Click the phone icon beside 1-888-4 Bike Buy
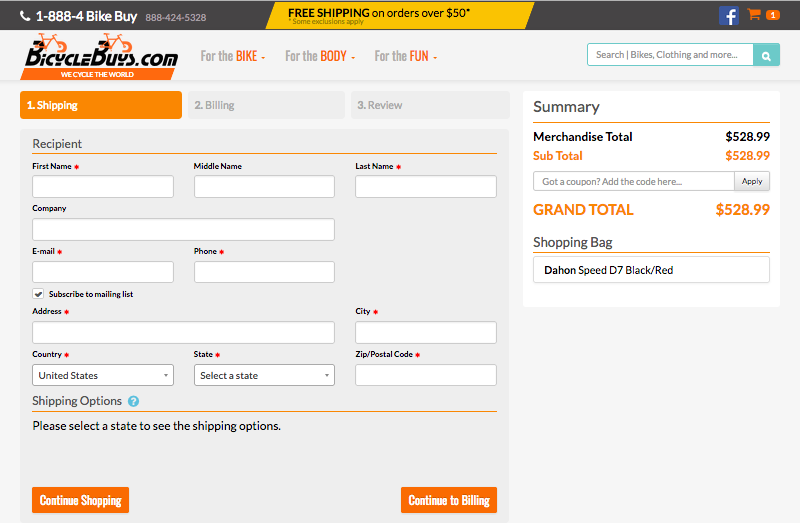This screenshot has height=523, width=800. click(x=25, y=16)
